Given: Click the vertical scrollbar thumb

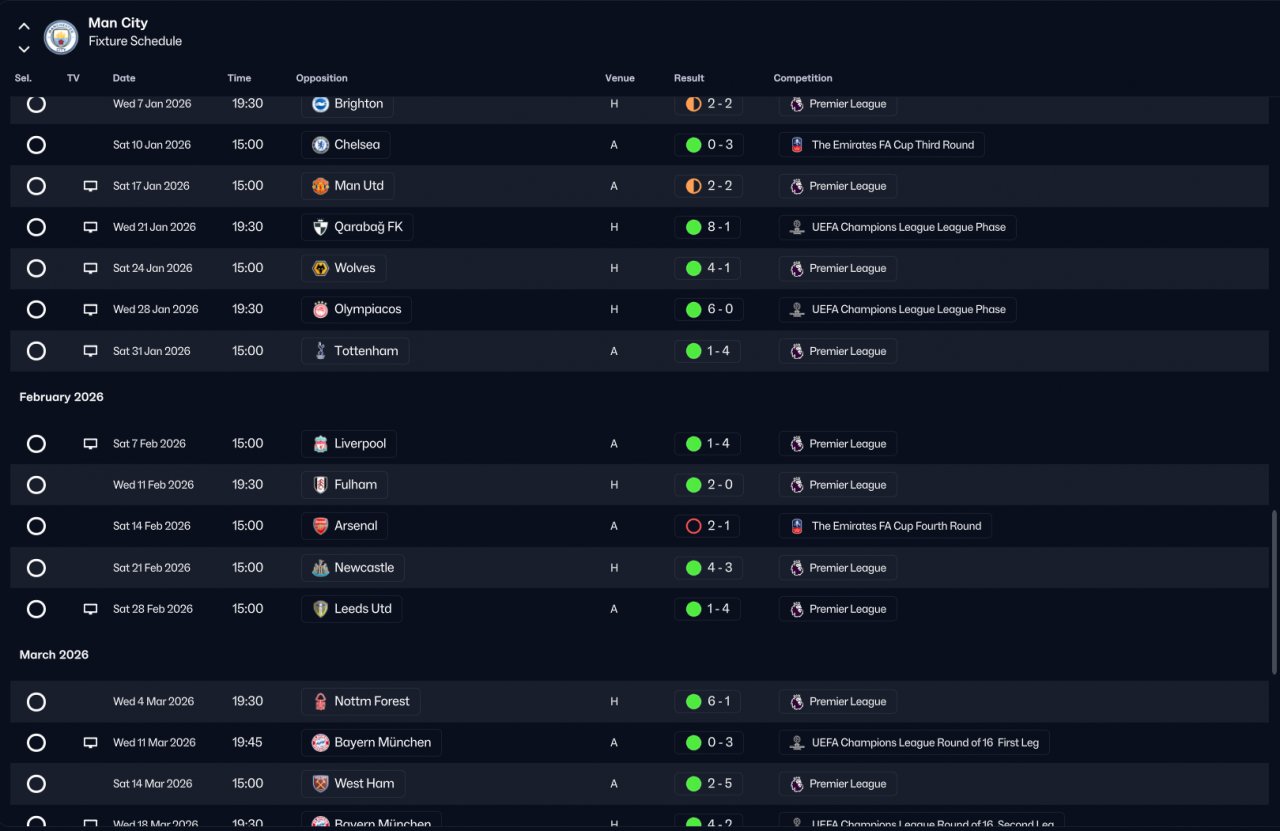Looking at the screenshot, I should [1274, 592].
